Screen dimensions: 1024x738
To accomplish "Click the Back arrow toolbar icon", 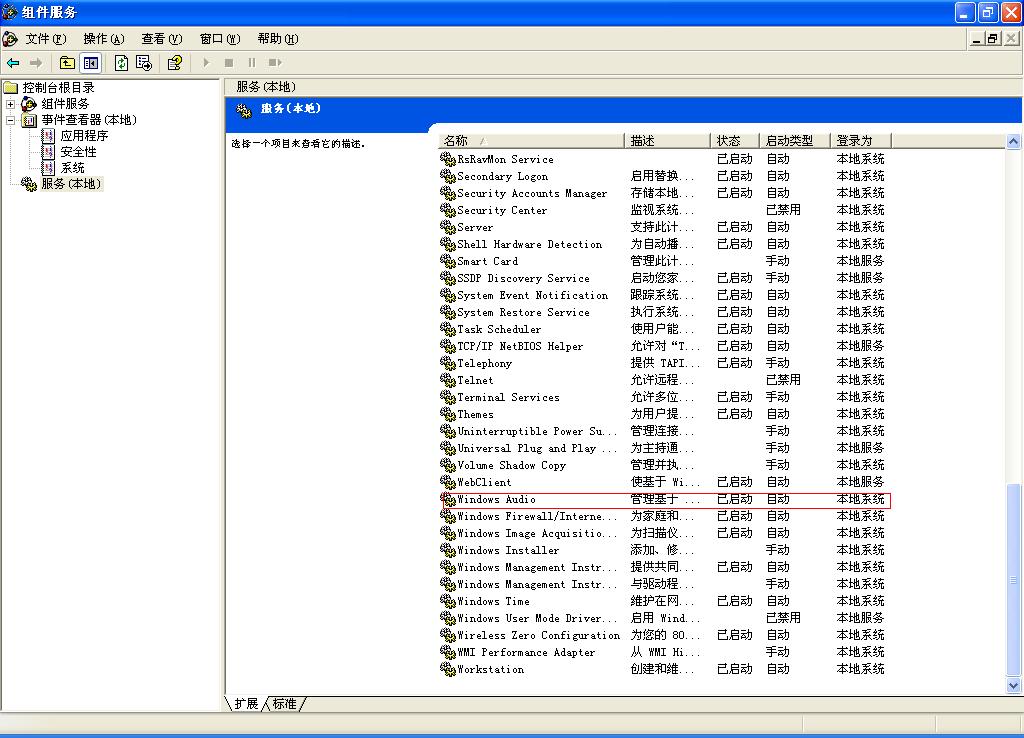I will (x=13, y=63).
